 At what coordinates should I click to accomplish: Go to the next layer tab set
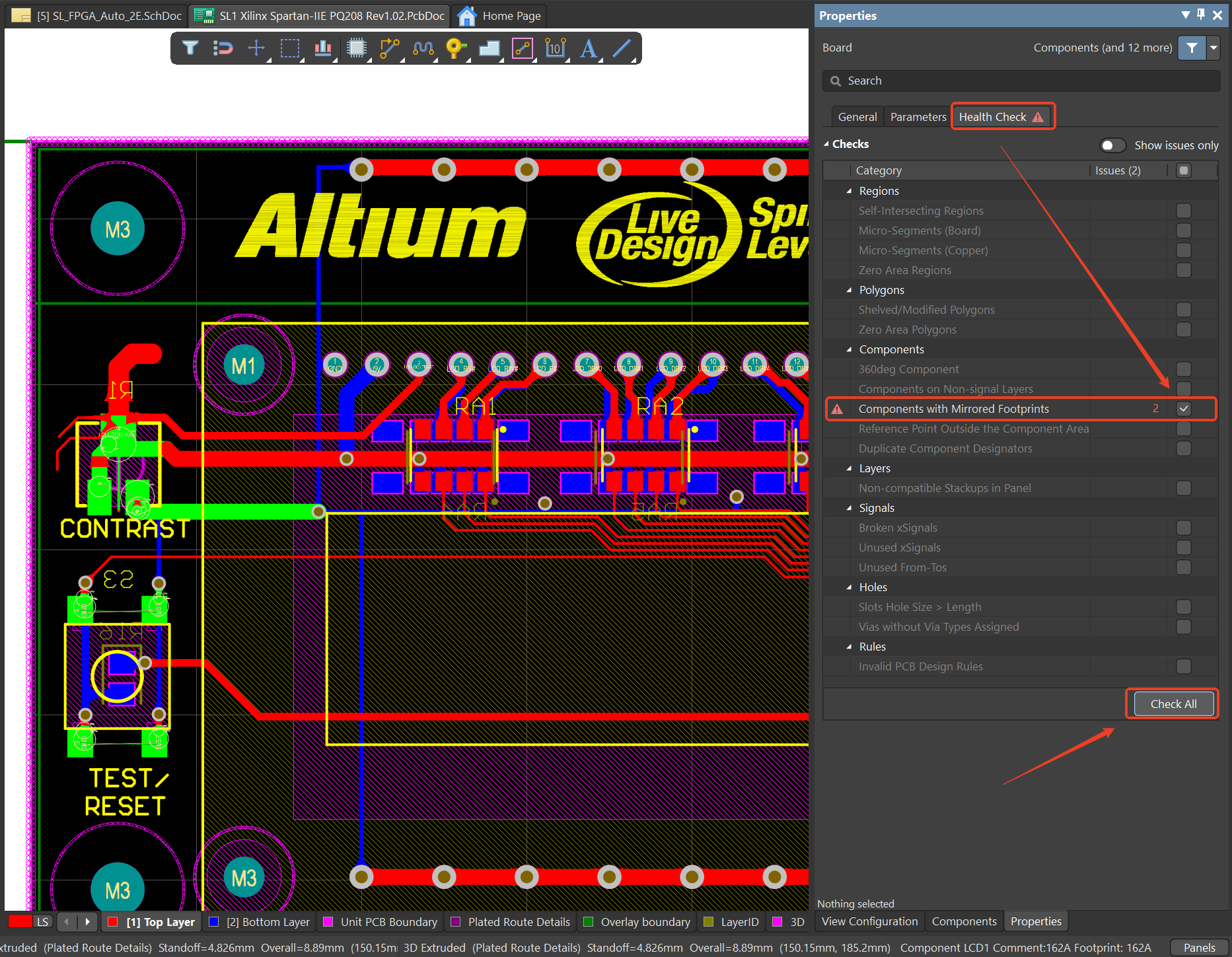click(x=87, y=921)
